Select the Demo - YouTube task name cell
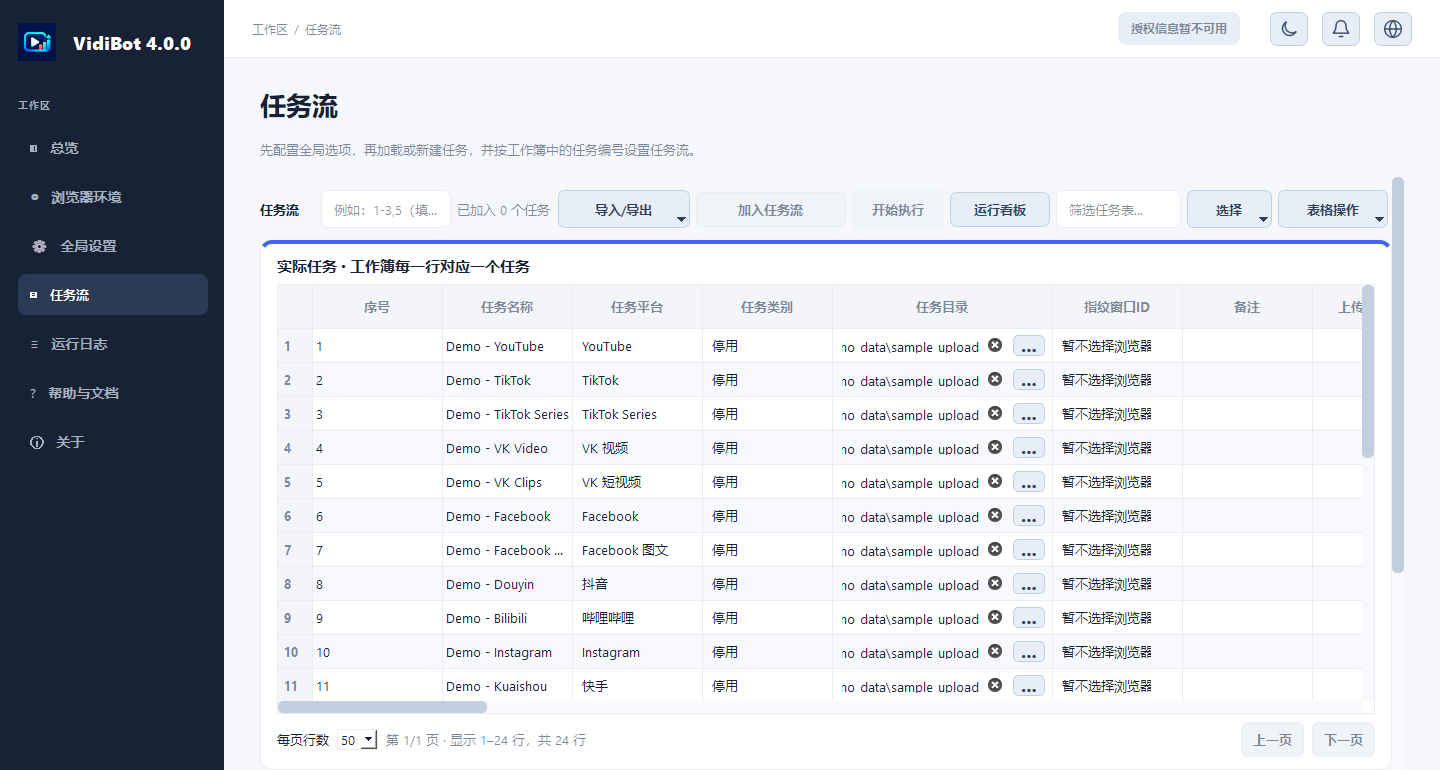Viewport: 1440px width, 770px height. 507,346
